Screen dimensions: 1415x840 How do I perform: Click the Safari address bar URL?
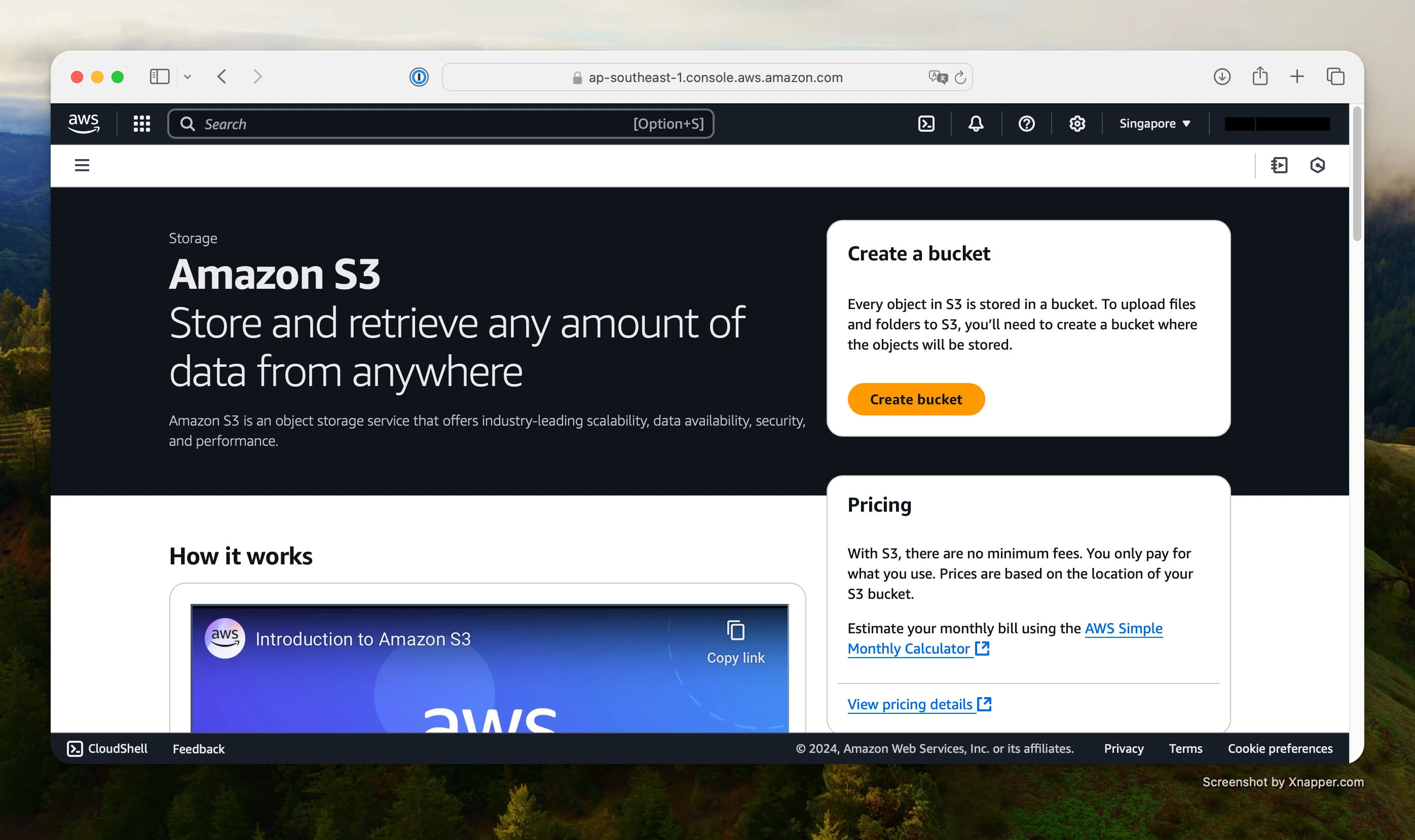click(x=715, y=78)
